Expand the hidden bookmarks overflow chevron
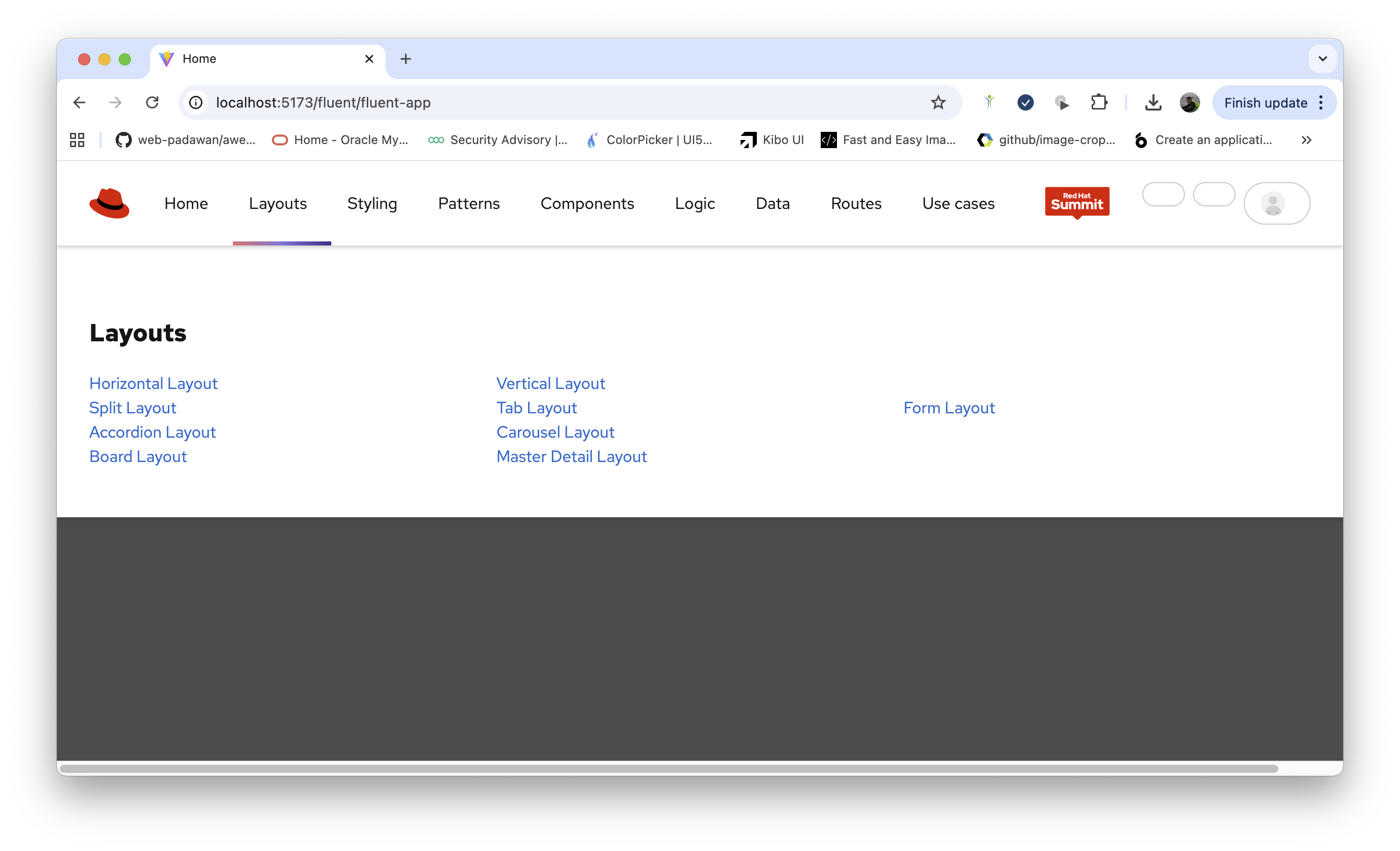The width and height of the screenshot is (1400, 851). coord(1306,140)
